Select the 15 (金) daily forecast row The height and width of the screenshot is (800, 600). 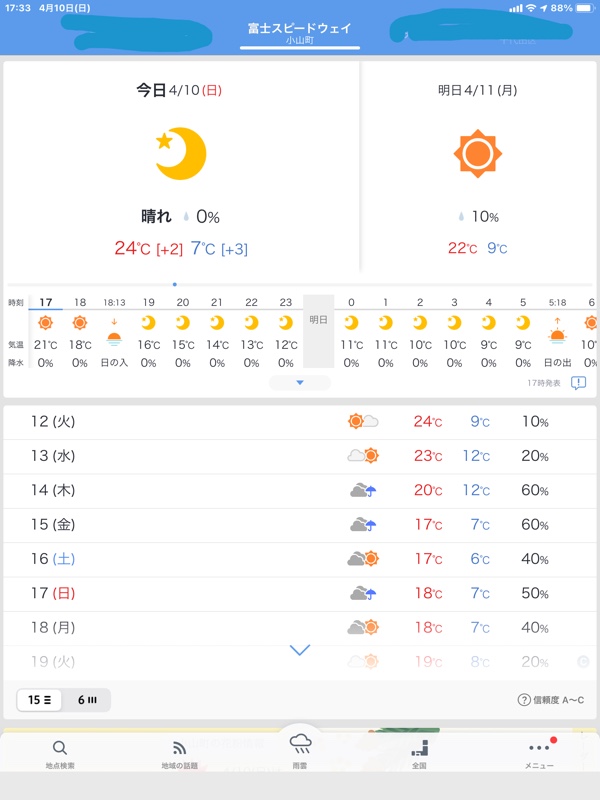300,524
